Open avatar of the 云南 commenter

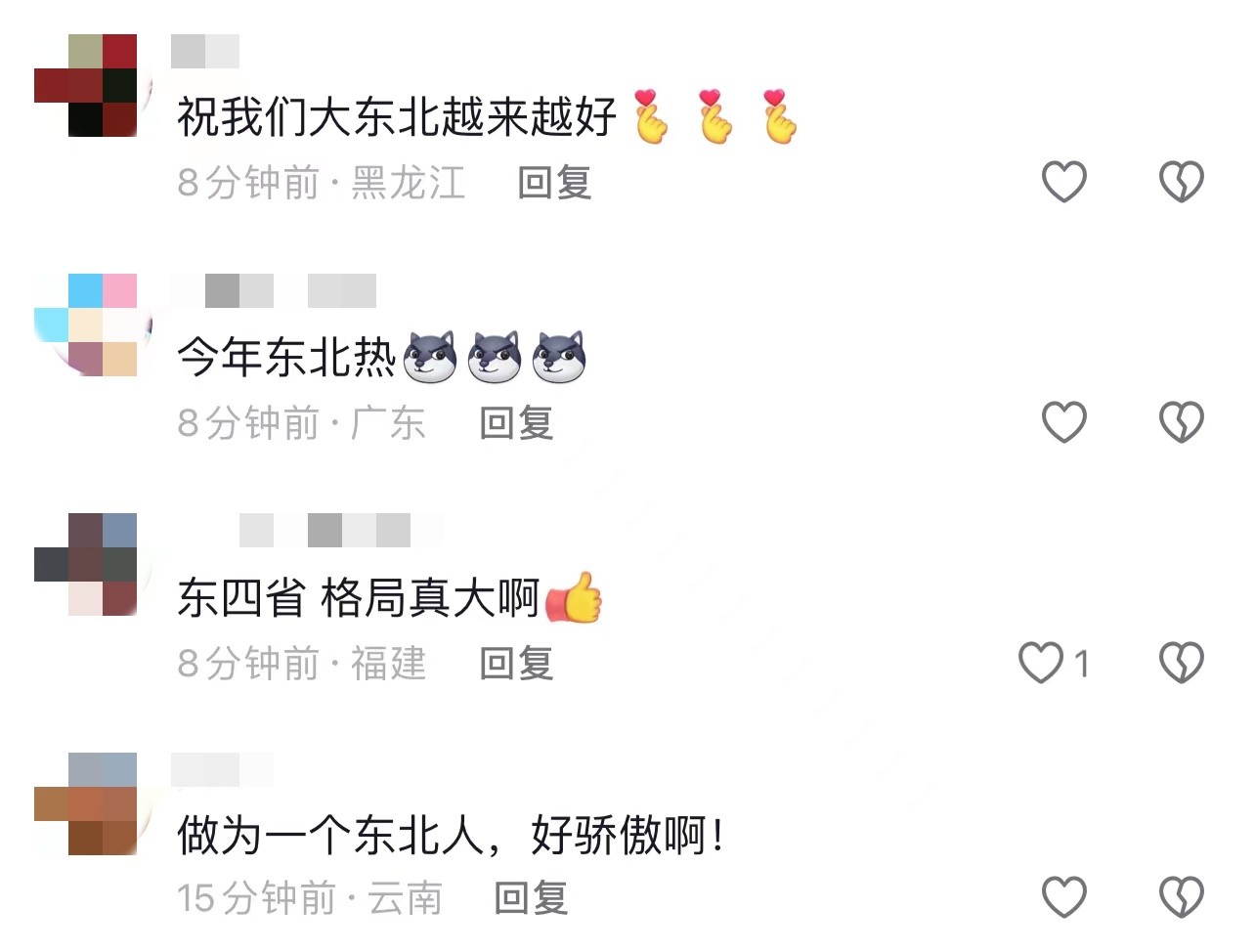(x=86, y=803)
